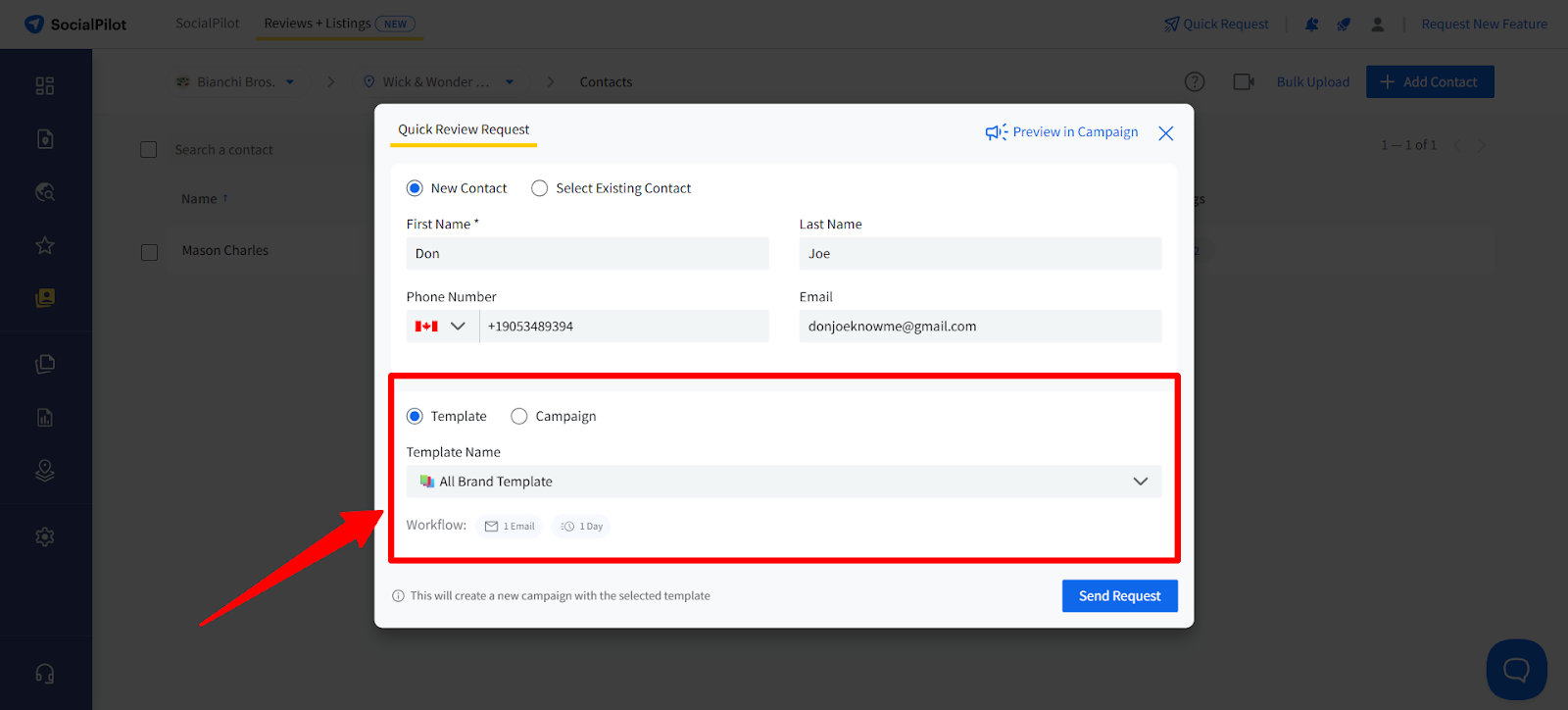Open the copy templates icon in sidebar

[x=45, y=364]
